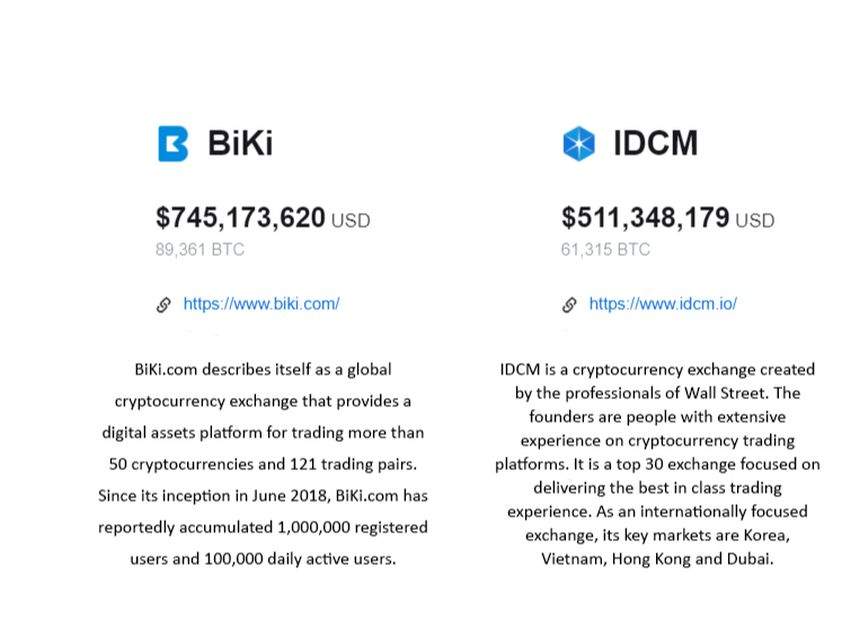Click the line starting "BiKi.com describes itself"
860x629 pixels.
pyautogui.click(x=263, y=370)
